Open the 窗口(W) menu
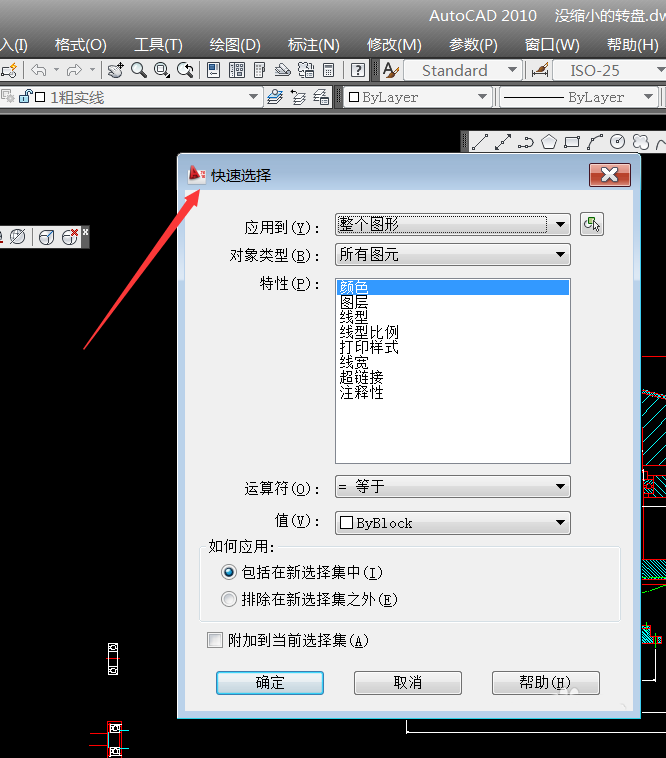 (552, 45)
